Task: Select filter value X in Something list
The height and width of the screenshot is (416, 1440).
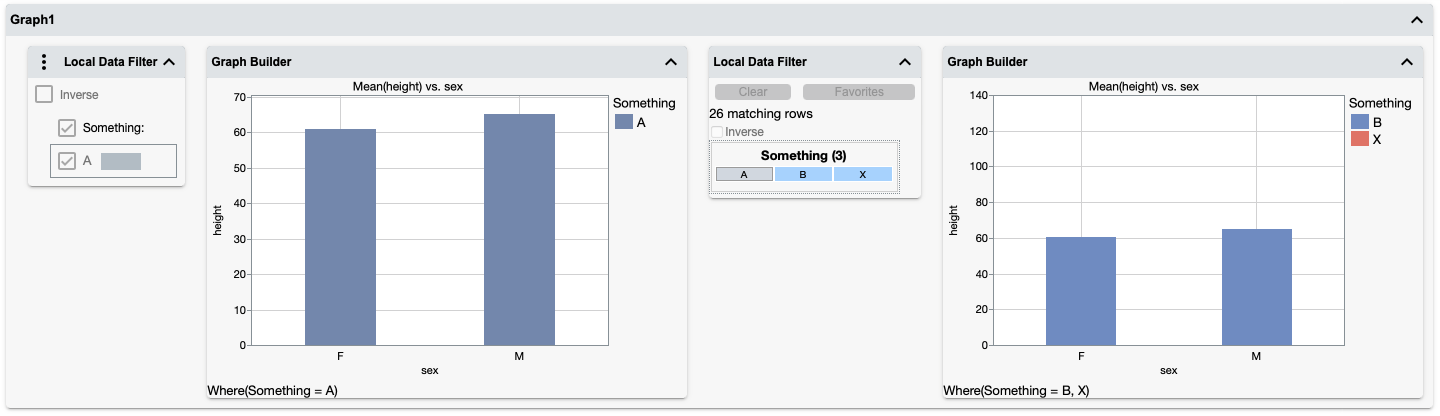Action: click(x=862, y=174)
